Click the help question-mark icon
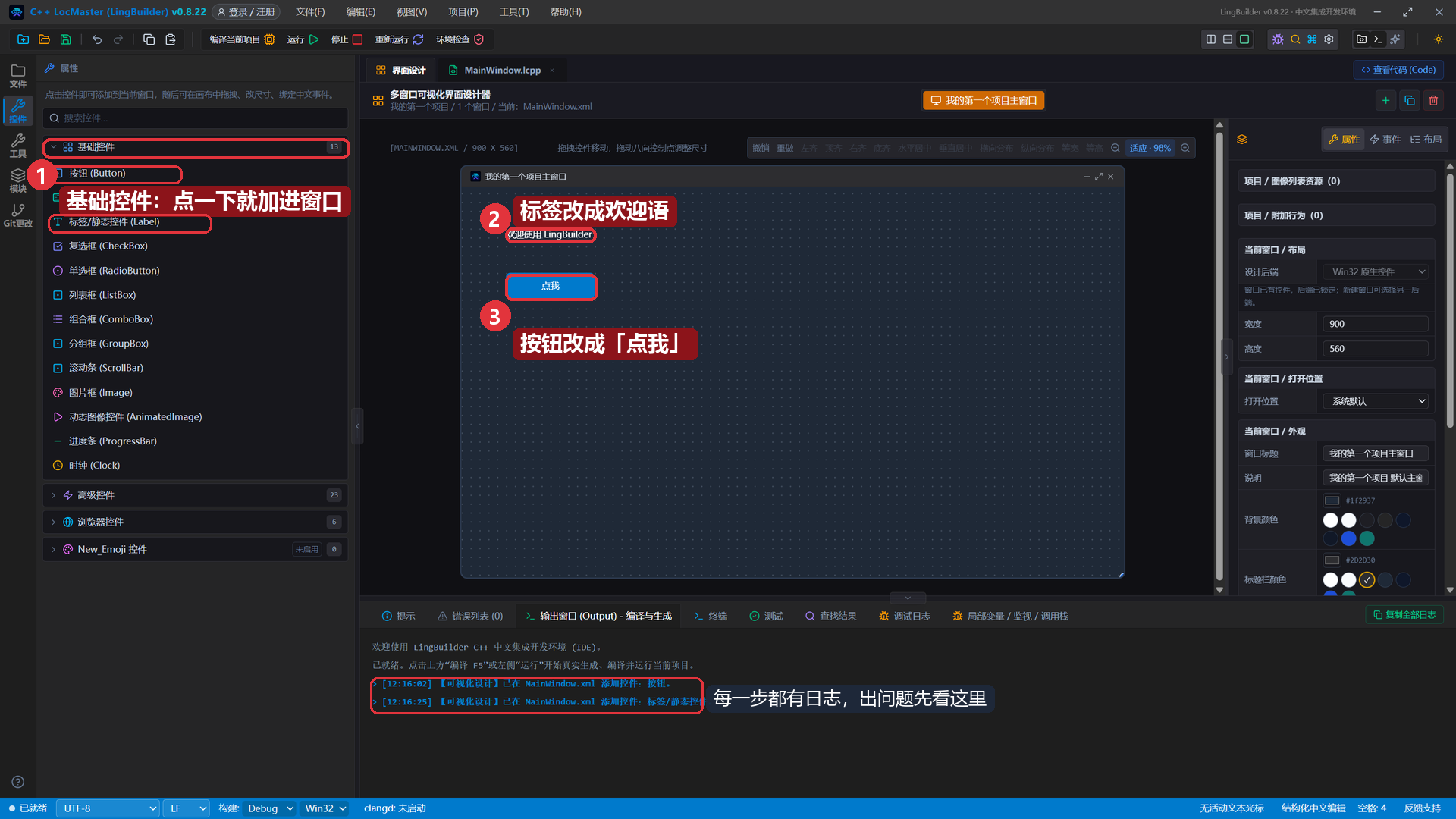This screenshot has height=819, width=1456. point(18,782)
